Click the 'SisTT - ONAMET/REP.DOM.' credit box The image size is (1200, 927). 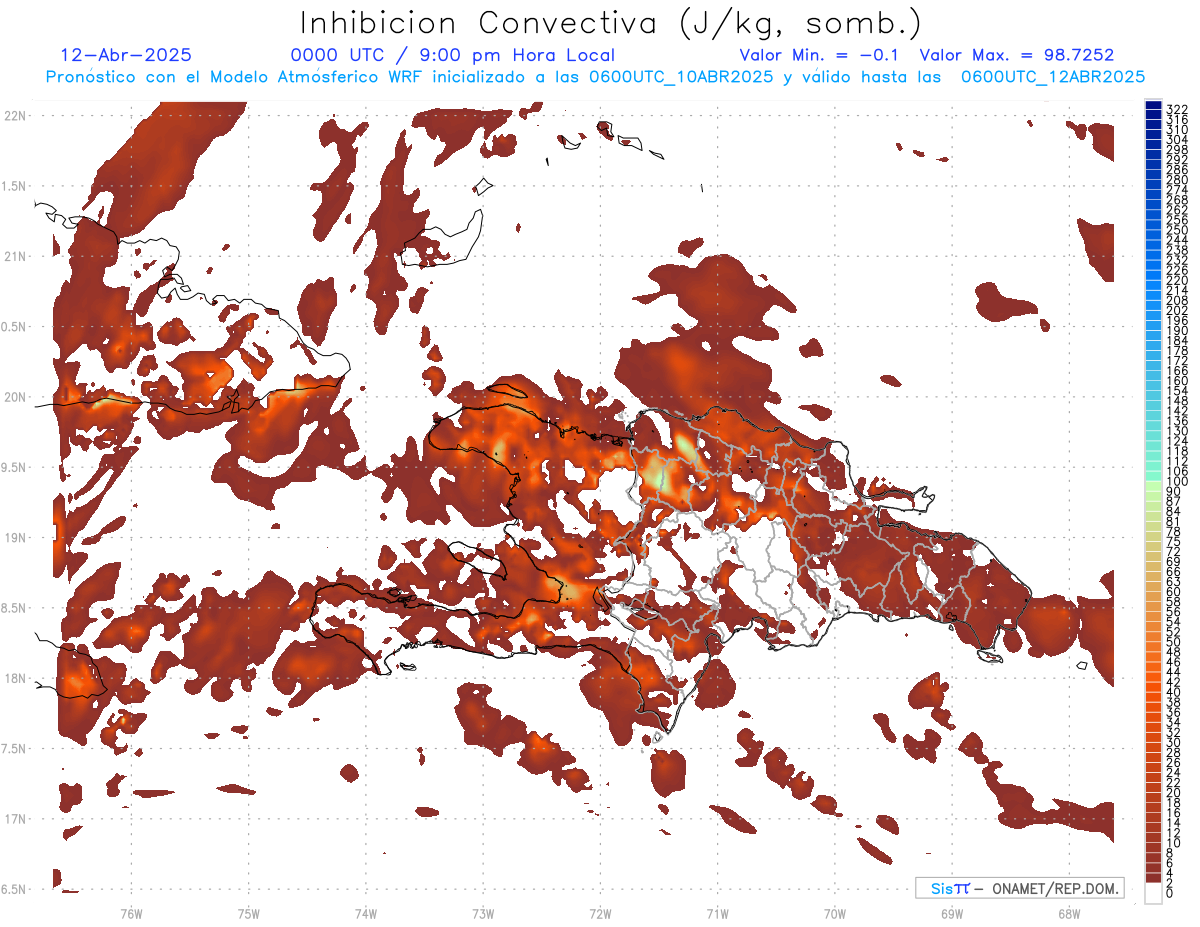click(x=1019, y=888)
